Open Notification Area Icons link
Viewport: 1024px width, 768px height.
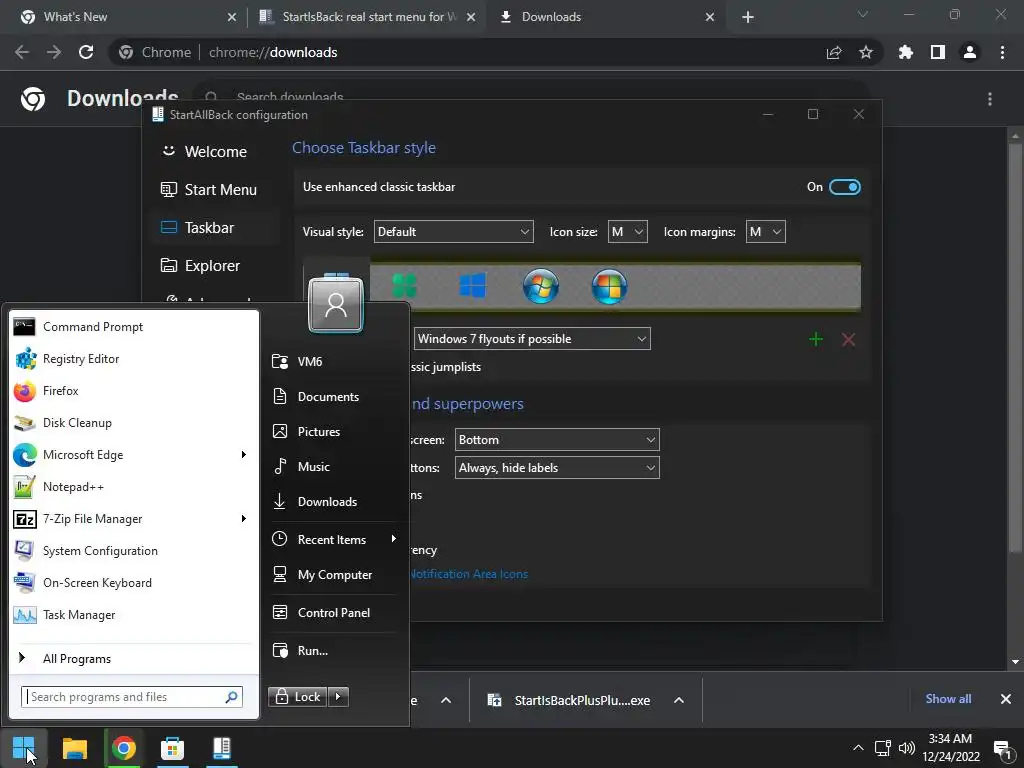(x=469, y=574)
